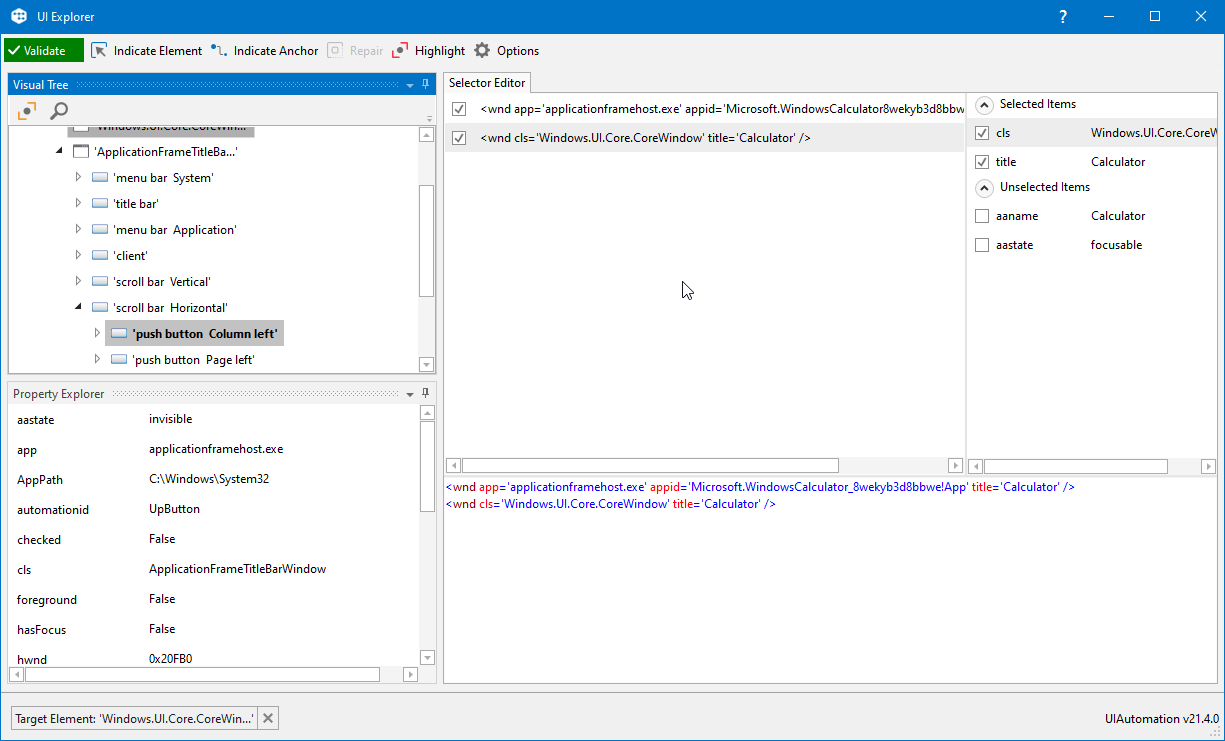Click the 'client' node window icon

100,256
